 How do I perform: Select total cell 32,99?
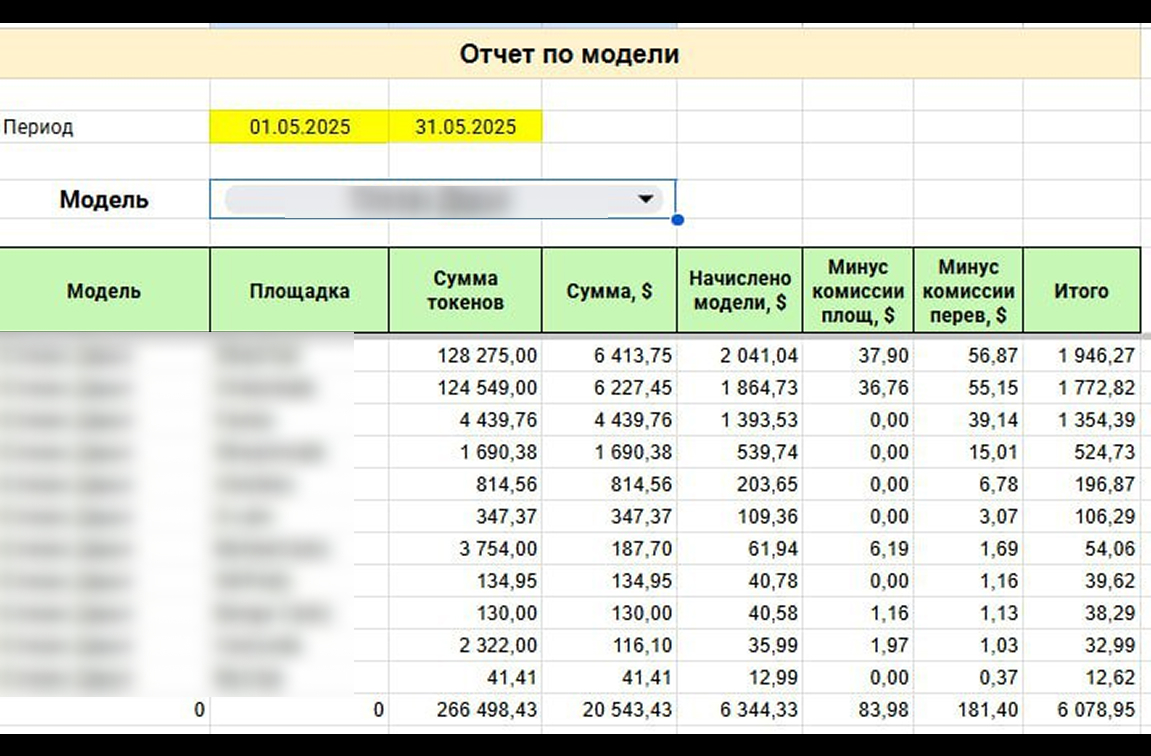point(1082,646)
